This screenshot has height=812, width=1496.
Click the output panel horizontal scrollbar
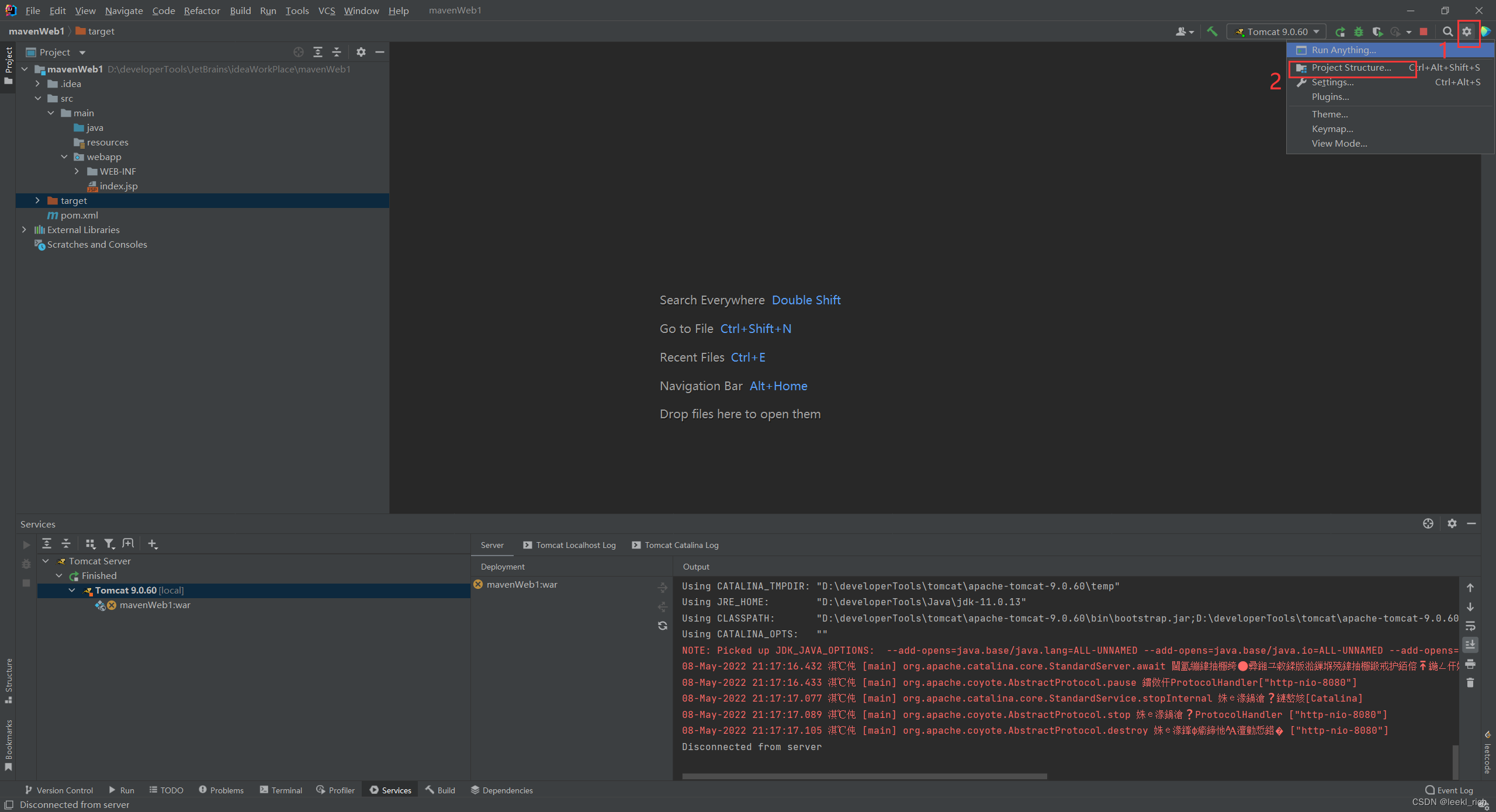coord(865,776)
